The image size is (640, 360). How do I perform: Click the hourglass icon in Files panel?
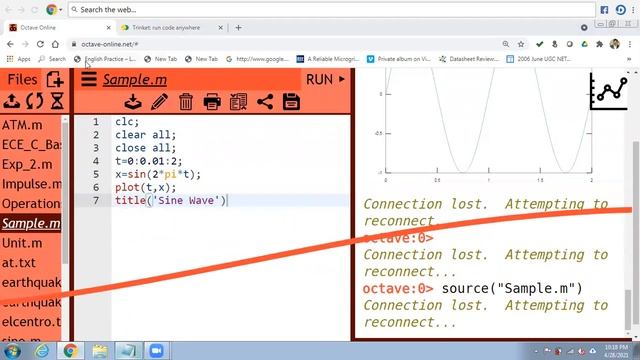[57, 101]
